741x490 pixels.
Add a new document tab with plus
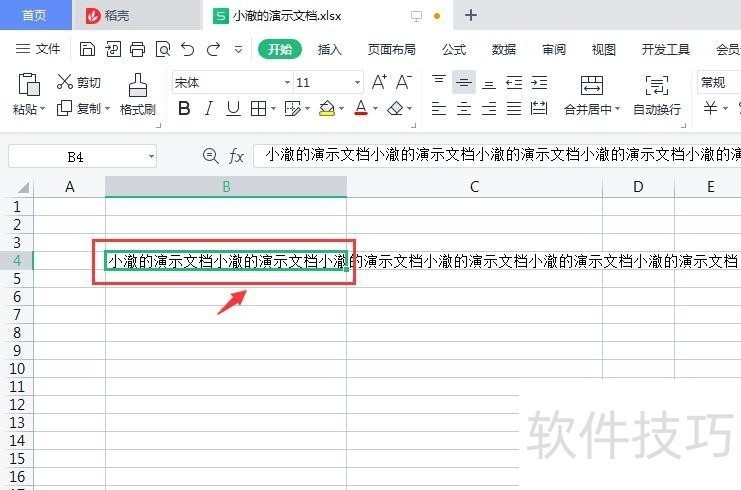coord(471,15)
